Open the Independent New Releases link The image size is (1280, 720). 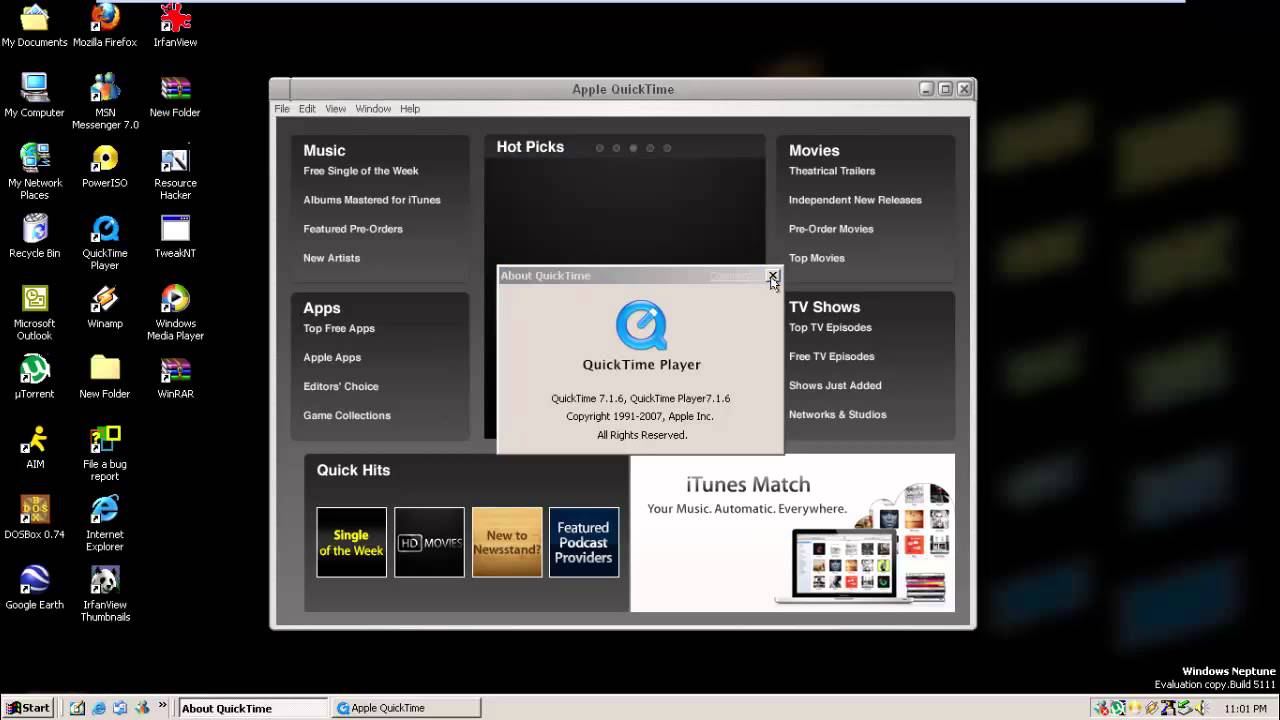coord(855,200)
